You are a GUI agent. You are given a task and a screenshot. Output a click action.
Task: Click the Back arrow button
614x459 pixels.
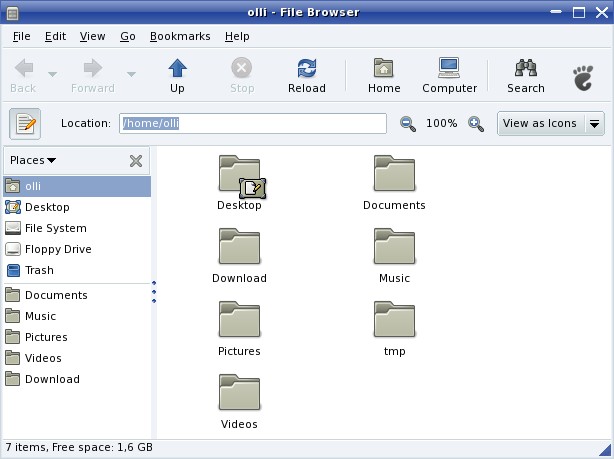(x=23, y=76)
